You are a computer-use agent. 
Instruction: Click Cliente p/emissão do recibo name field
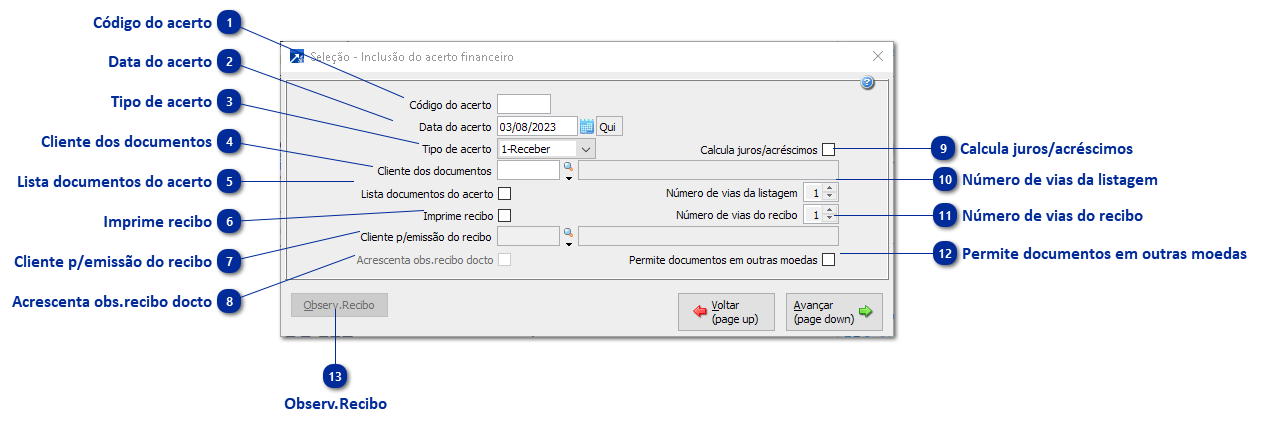[708, 236]
